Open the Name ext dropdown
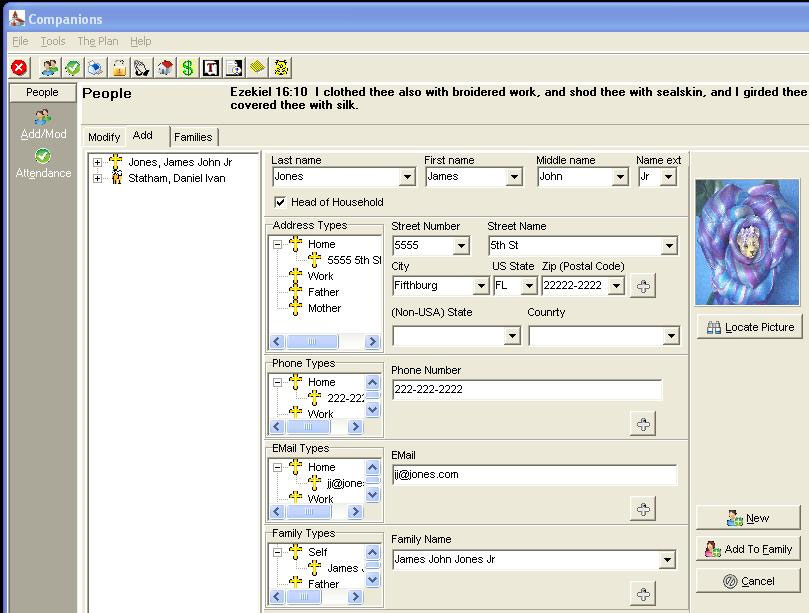Viewport: 809px width, 613px height. [x=668, y=177]
